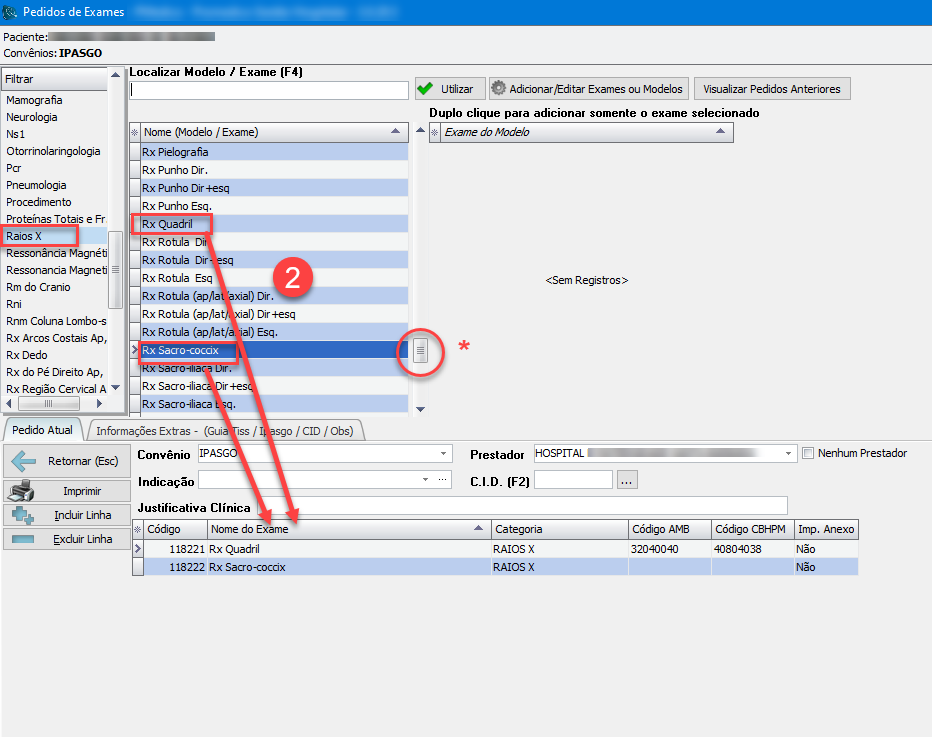Image resolution: width=932 pixels, height=737 pixels.
Task: Select Raios X in the filter list
Action: click(x=40, y=236)
